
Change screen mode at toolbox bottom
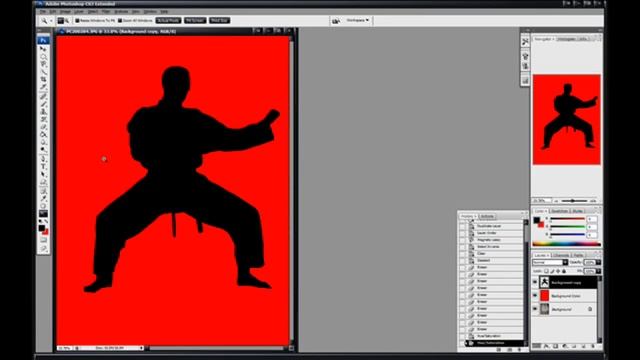pos(43,248)
